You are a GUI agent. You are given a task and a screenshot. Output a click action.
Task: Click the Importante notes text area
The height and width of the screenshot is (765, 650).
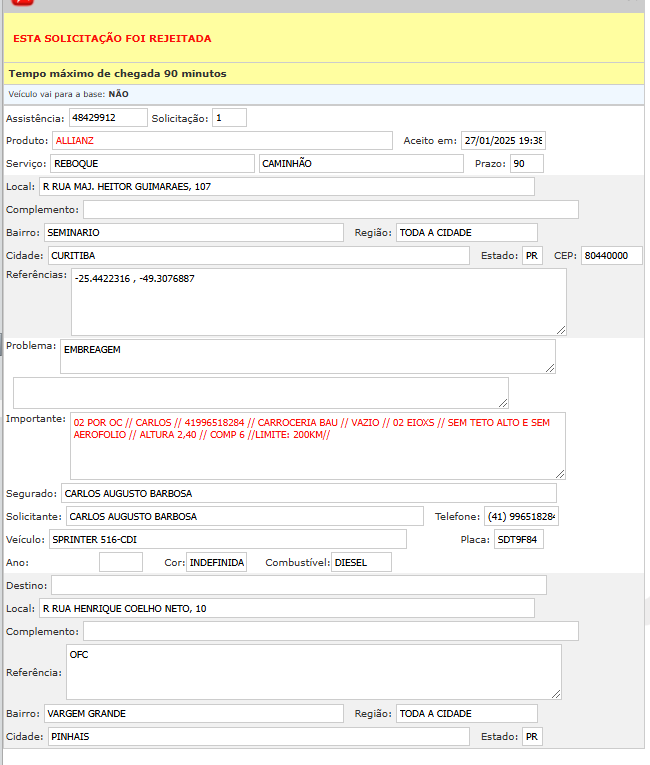[x=317, y=445]
